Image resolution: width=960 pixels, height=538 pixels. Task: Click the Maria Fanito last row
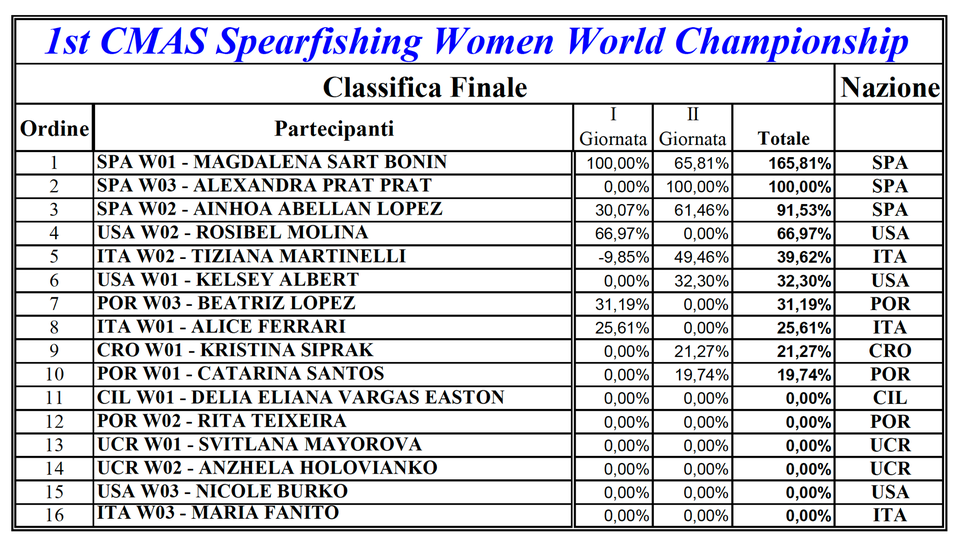(479, 515)
